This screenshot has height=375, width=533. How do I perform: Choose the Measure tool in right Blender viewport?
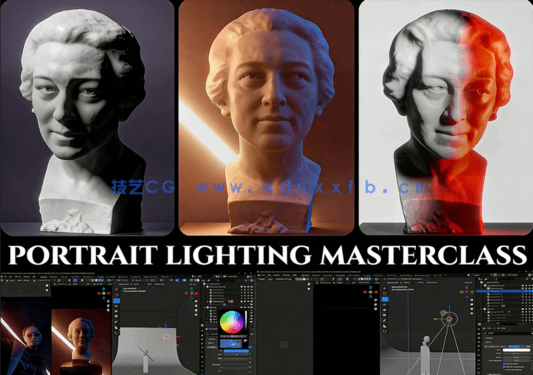click(384, 326)
